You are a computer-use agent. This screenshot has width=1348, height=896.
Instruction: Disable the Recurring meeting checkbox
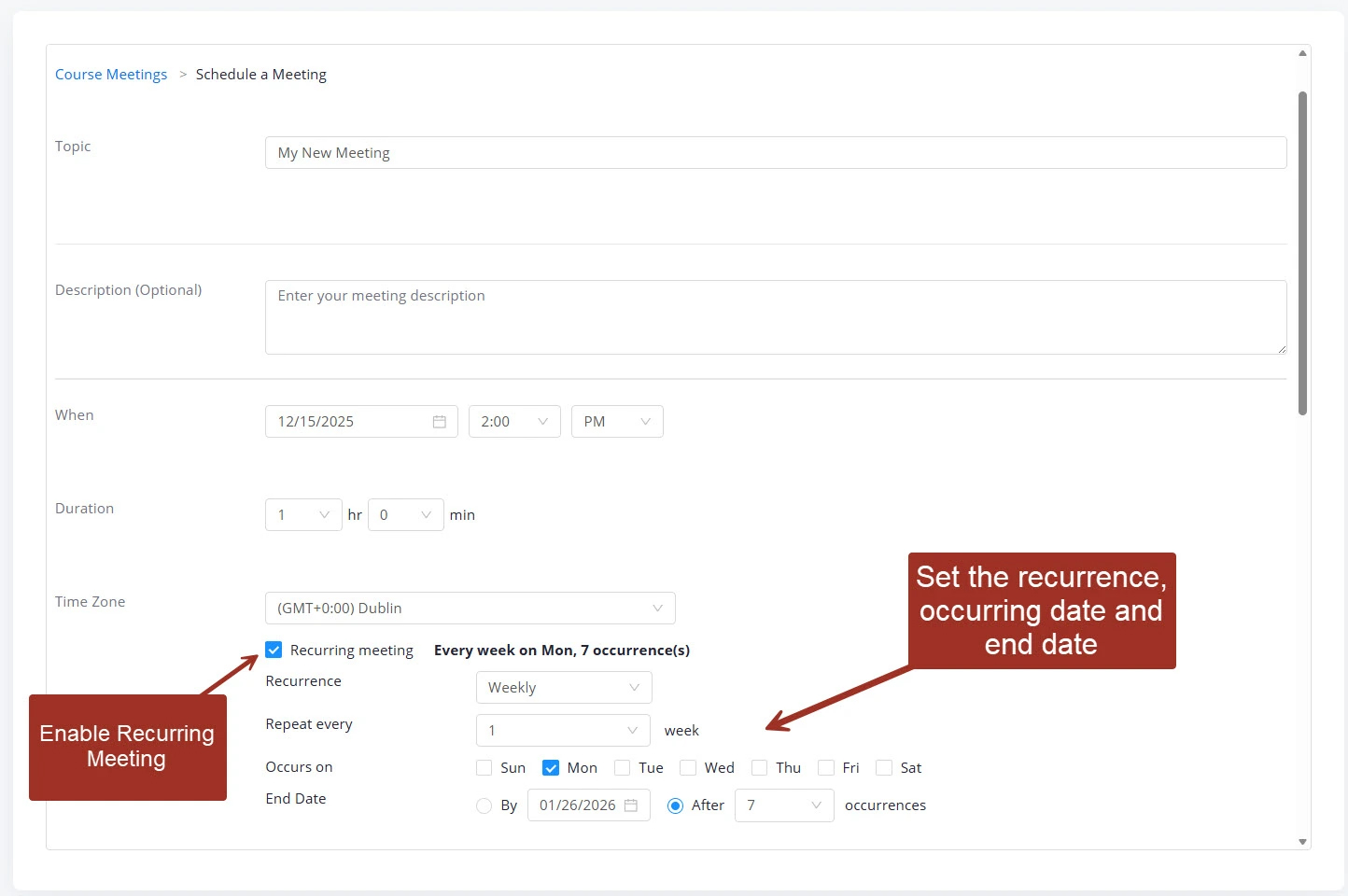click(x=274, y=649)
